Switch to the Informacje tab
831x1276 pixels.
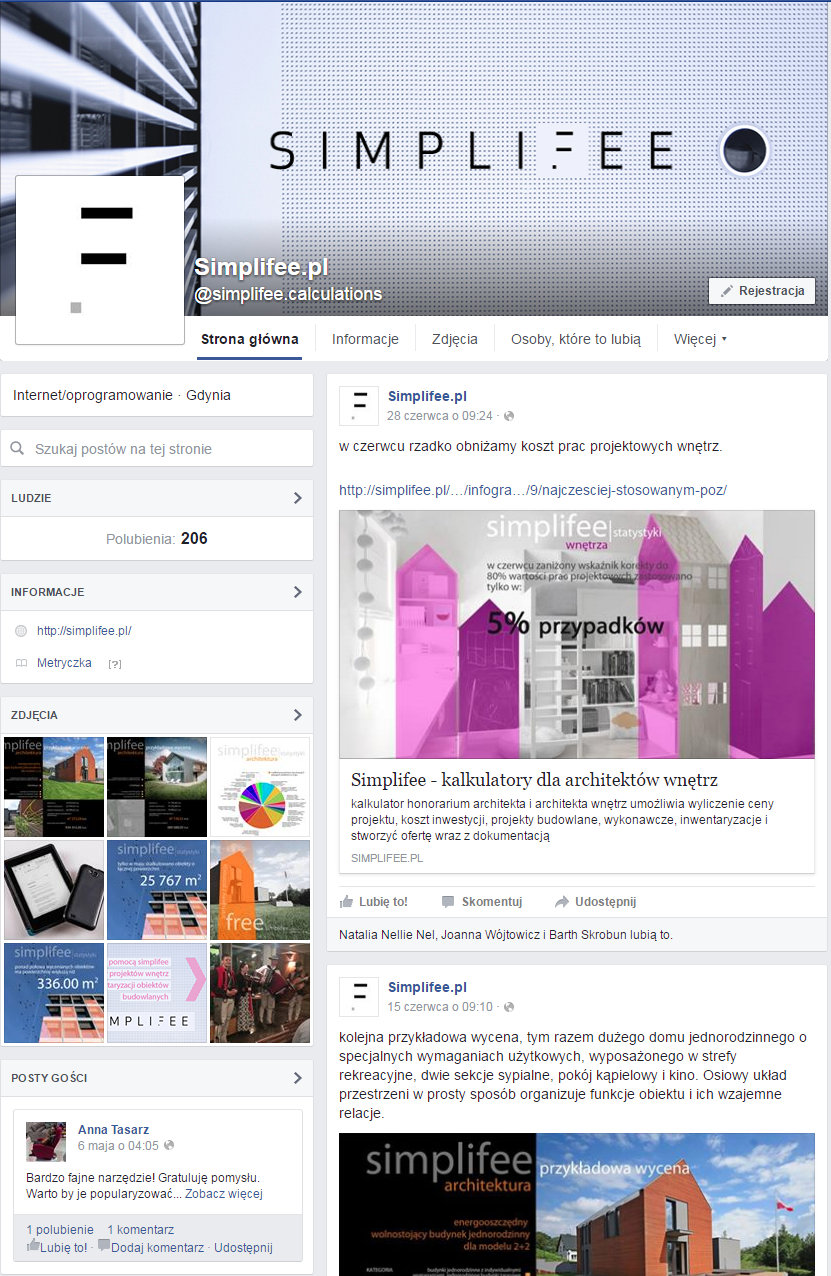(x=365, y=339)
